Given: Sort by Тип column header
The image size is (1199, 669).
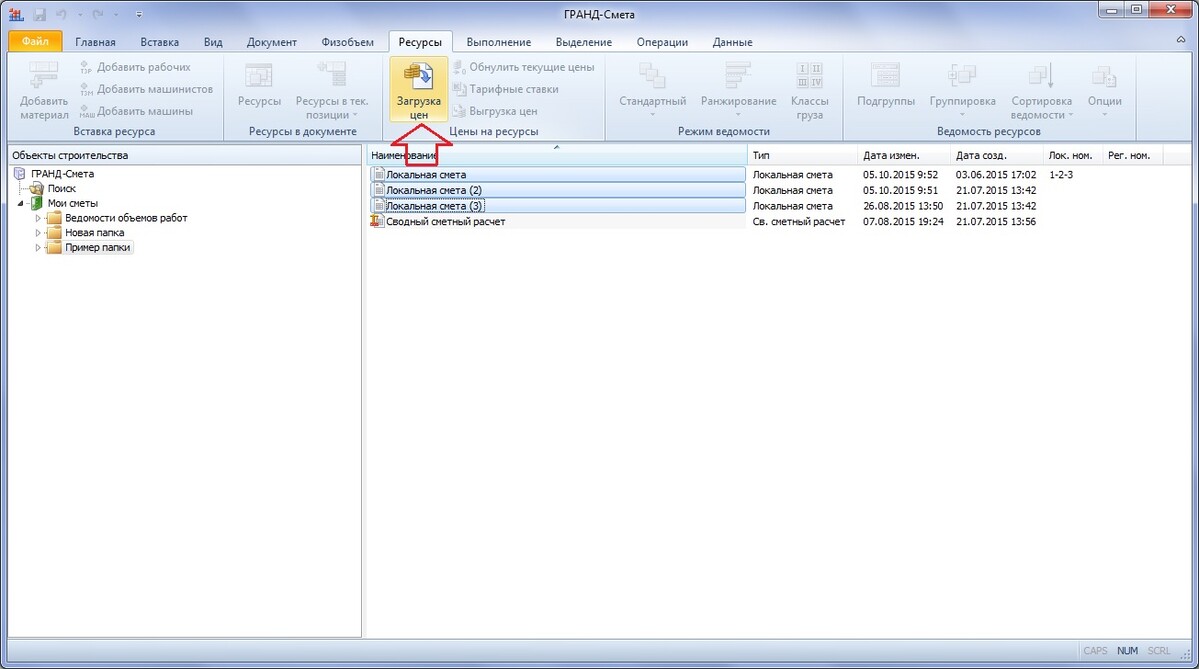Looking at the screenshot, I should pos(802,155).
